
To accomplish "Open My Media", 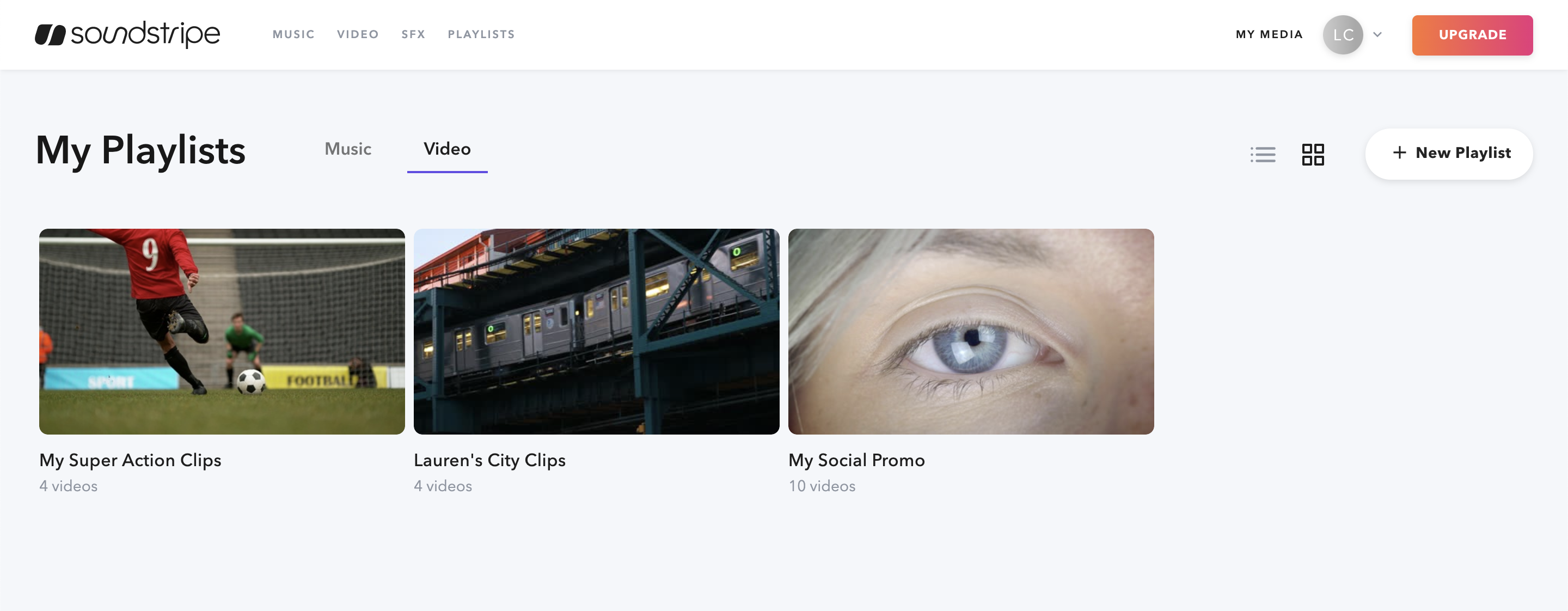I will [1269, 35].
